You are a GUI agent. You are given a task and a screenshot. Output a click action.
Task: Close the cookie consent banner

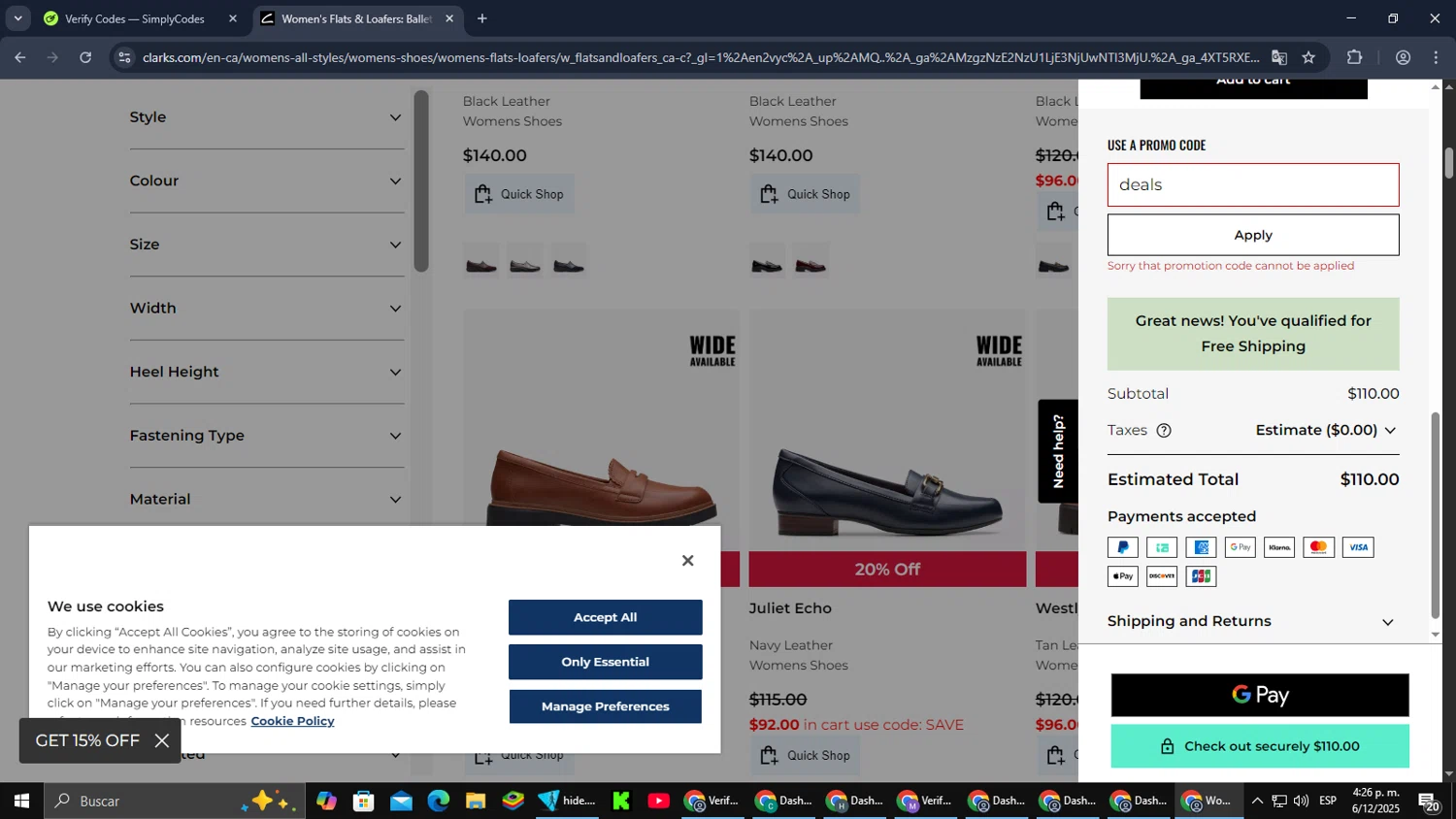tap(687, 561)
